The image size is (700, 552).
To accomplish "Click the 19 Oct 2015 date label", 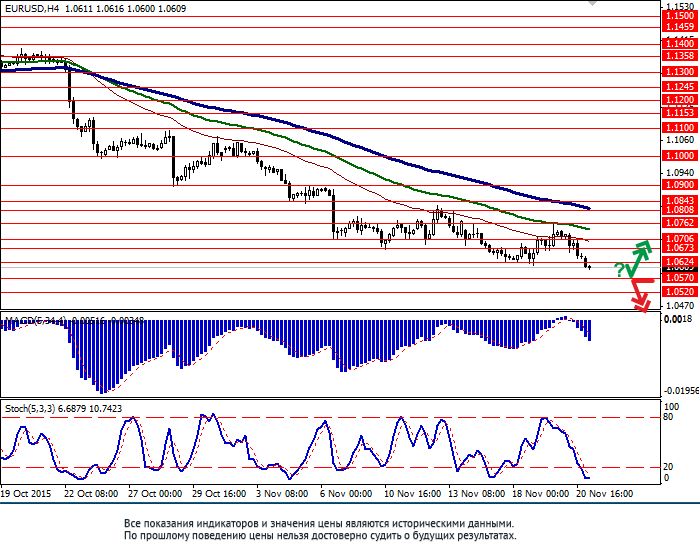I will 26,494.
